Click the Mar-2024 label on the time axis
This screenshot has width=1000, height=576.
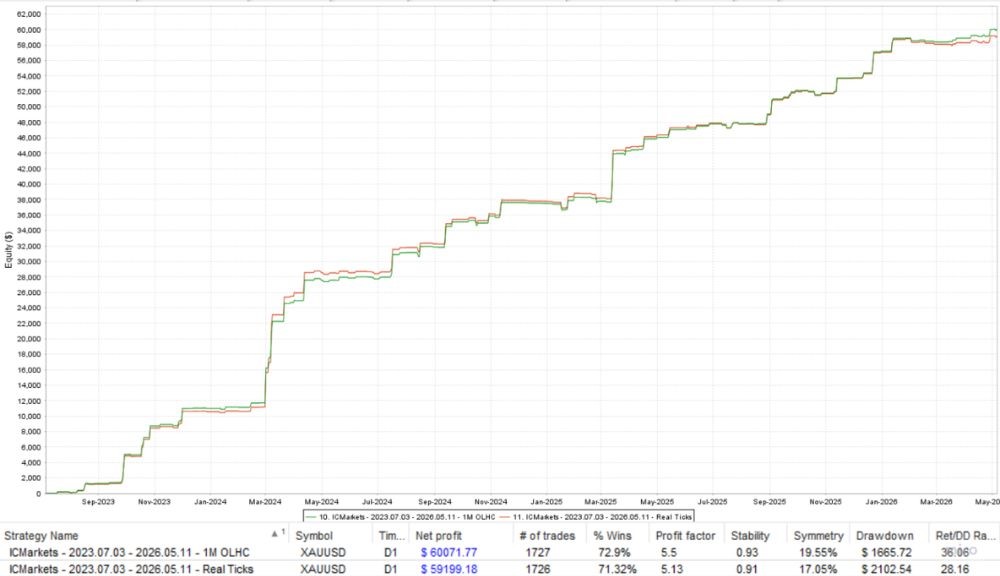265,502
